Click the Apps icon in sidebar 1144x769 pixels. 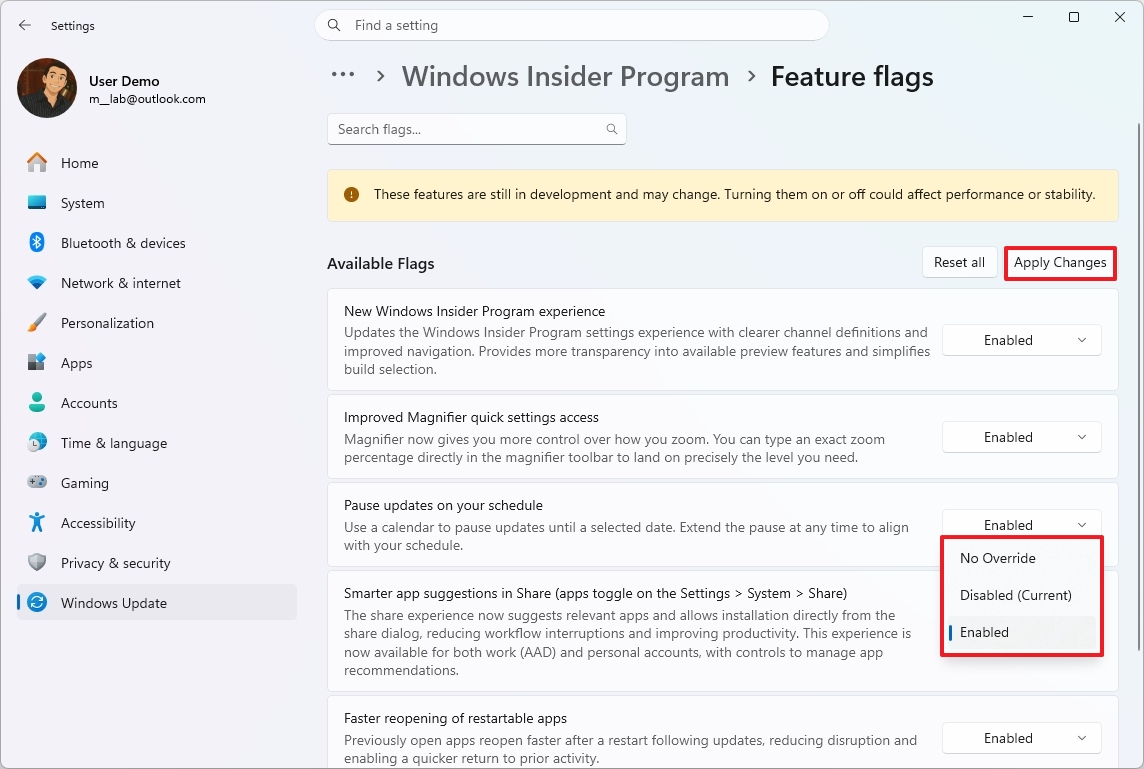pos(37,363)
